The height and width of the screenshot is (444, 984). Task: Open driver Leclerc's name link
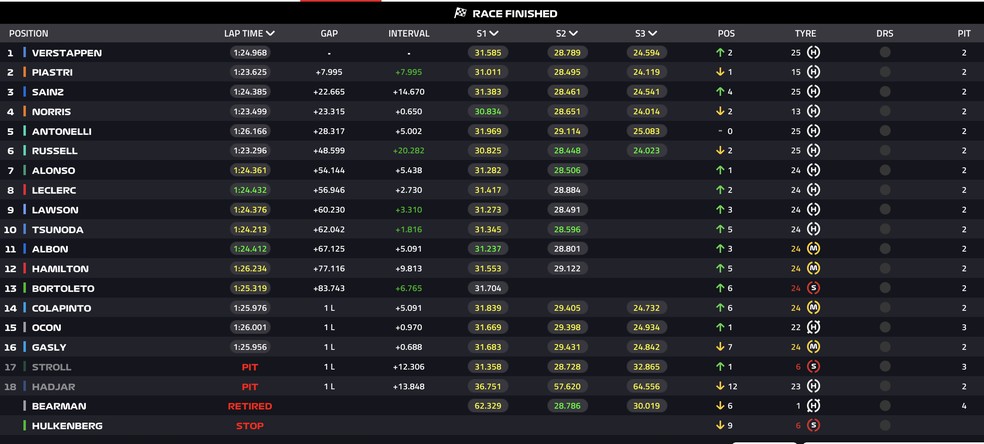tap(56, 190)
